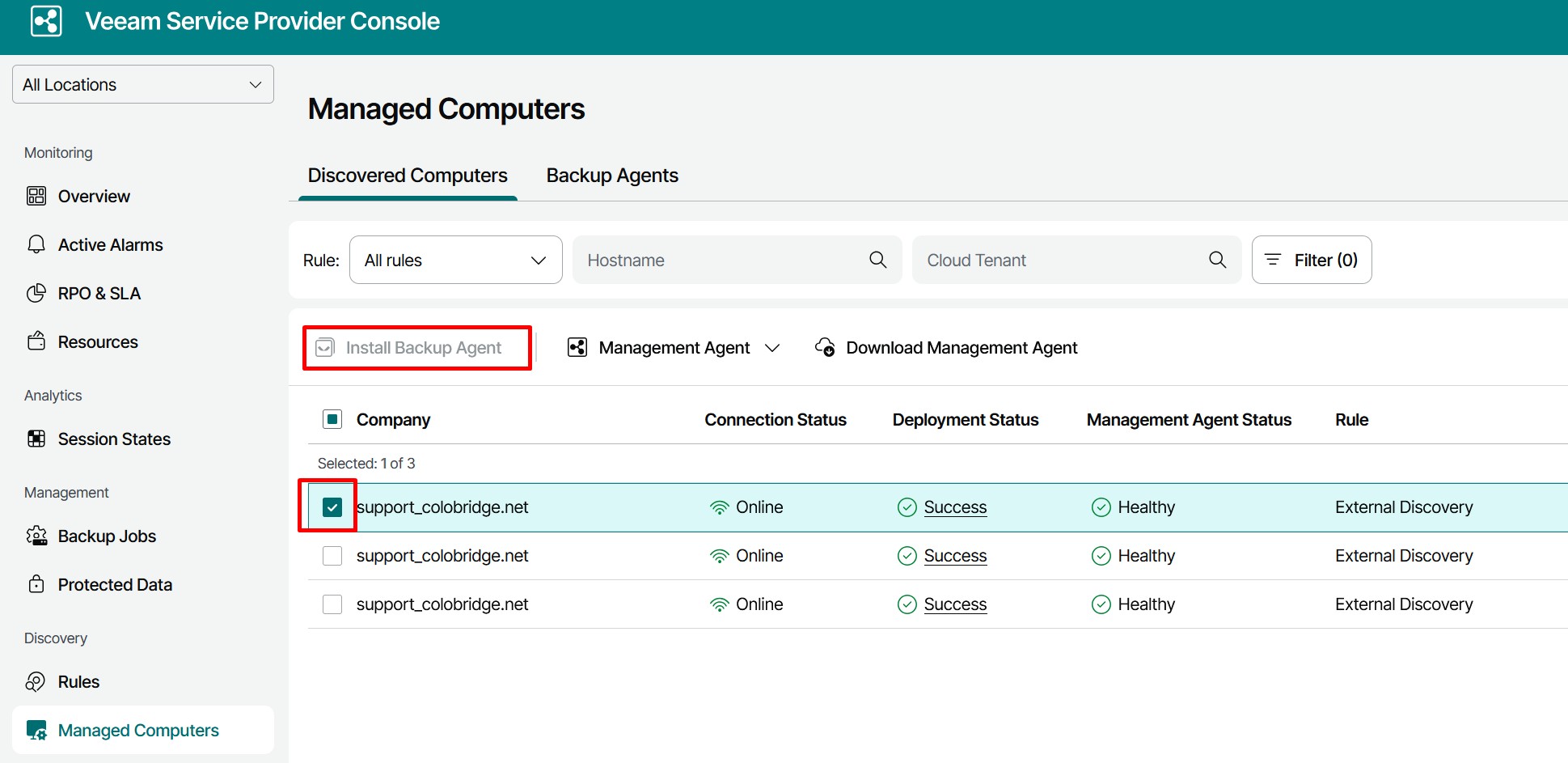Image resolution: width=1568 pixels, height=763 pixels.
Task: Uncheck the first support_colobridge.net row checkbox
Action: point(332,507)
